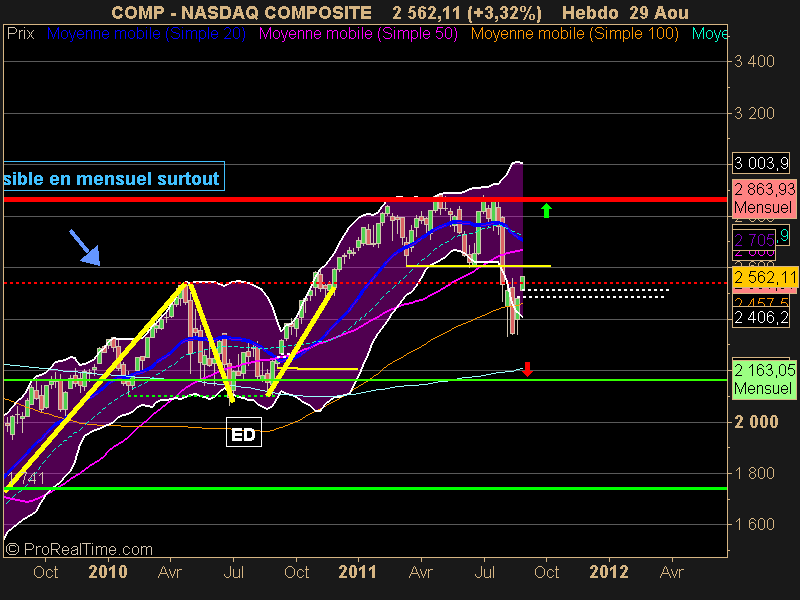Select Moyenne mobile (Simple 20) legend entry

pyautogui.click(x=146, y=34)
